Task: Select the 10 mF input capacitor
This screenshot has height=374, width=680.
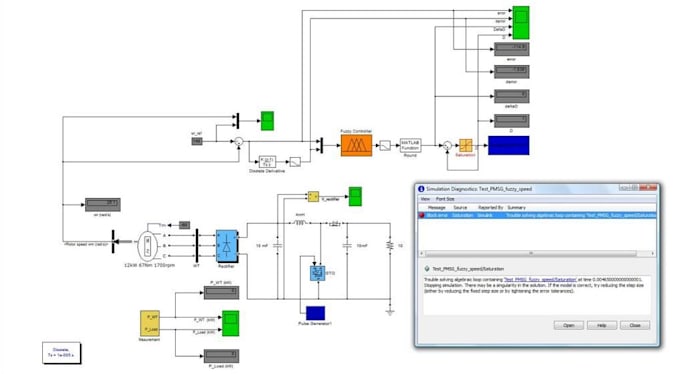Action: click(x=278, y=246)
